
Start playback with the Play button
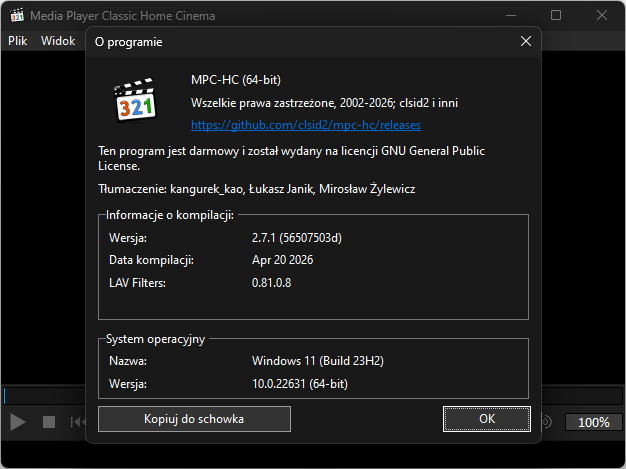click(18, 422)
